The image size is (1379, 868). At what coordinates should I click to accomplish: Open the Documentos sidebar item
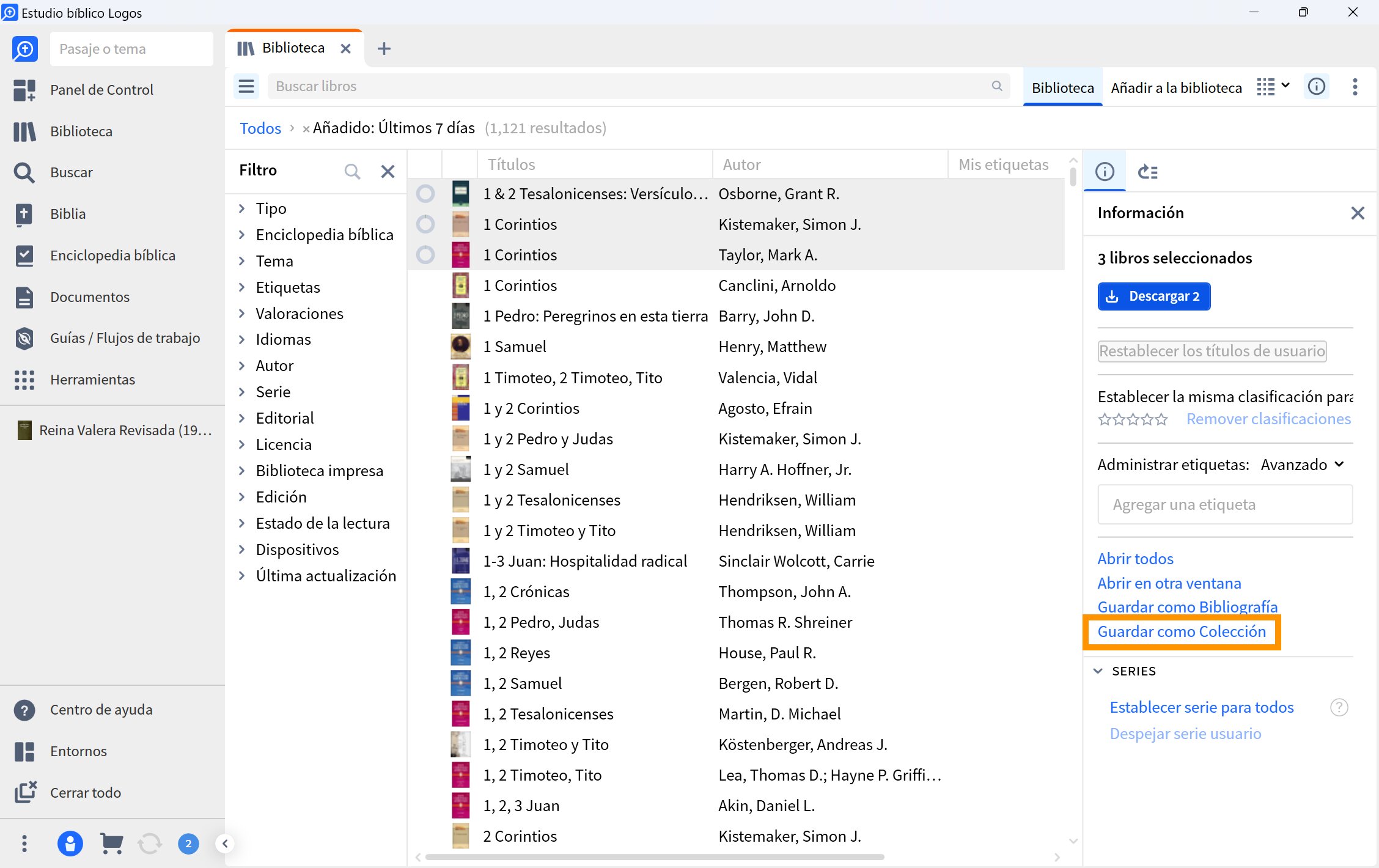pyautogui.click(x=89, y=297)
